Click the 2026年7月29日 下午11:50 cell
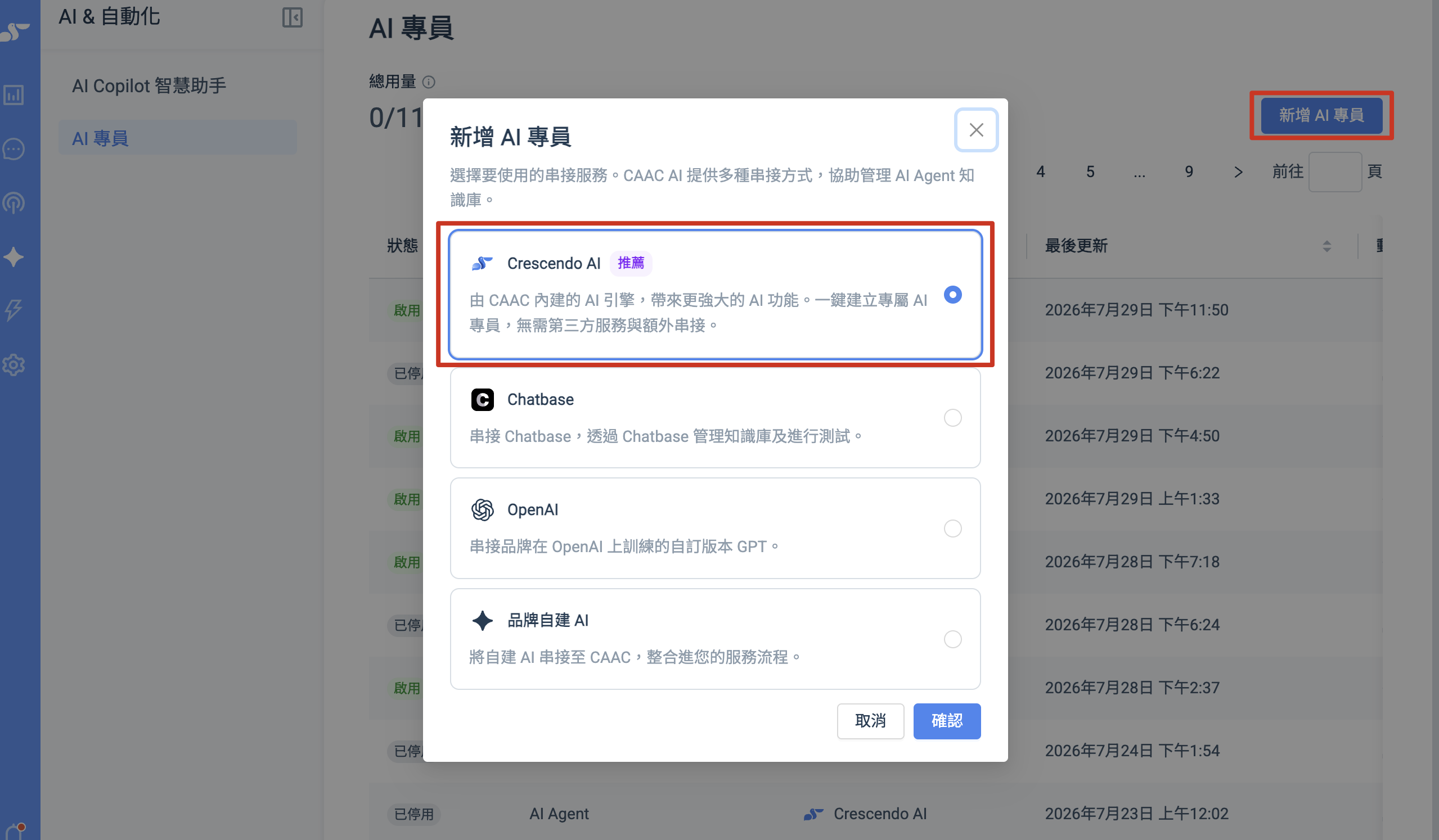 coord(1136,310)
